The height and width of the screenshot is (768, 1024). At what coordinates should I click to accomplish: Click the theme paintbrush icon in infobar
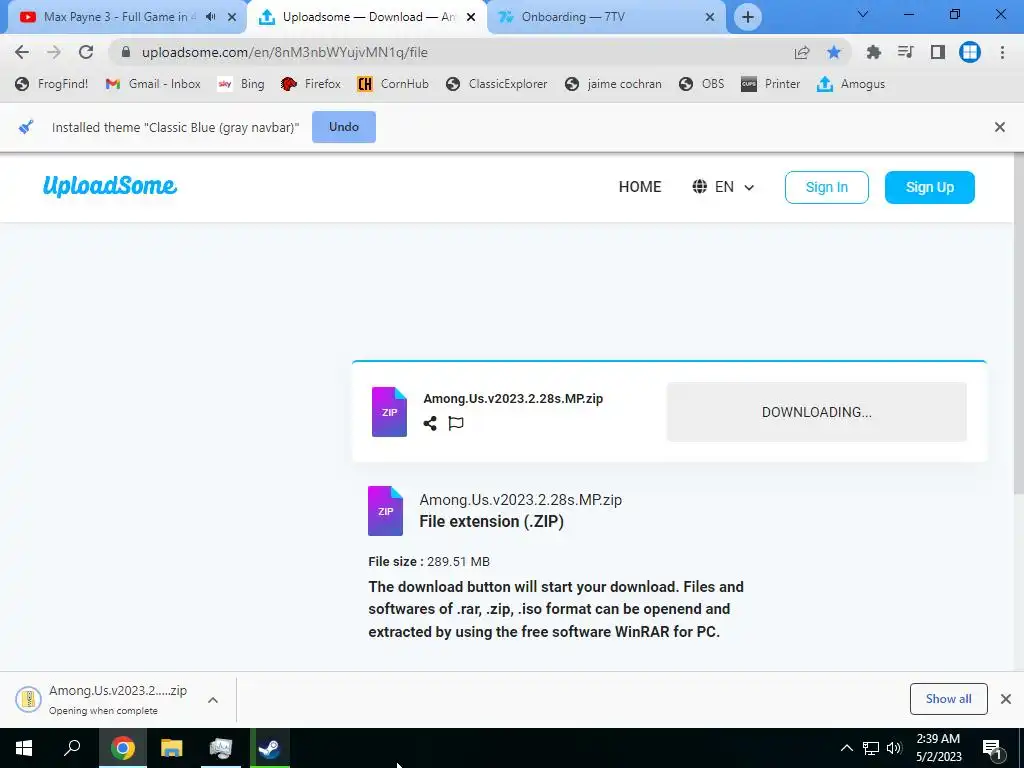(25, 127)
